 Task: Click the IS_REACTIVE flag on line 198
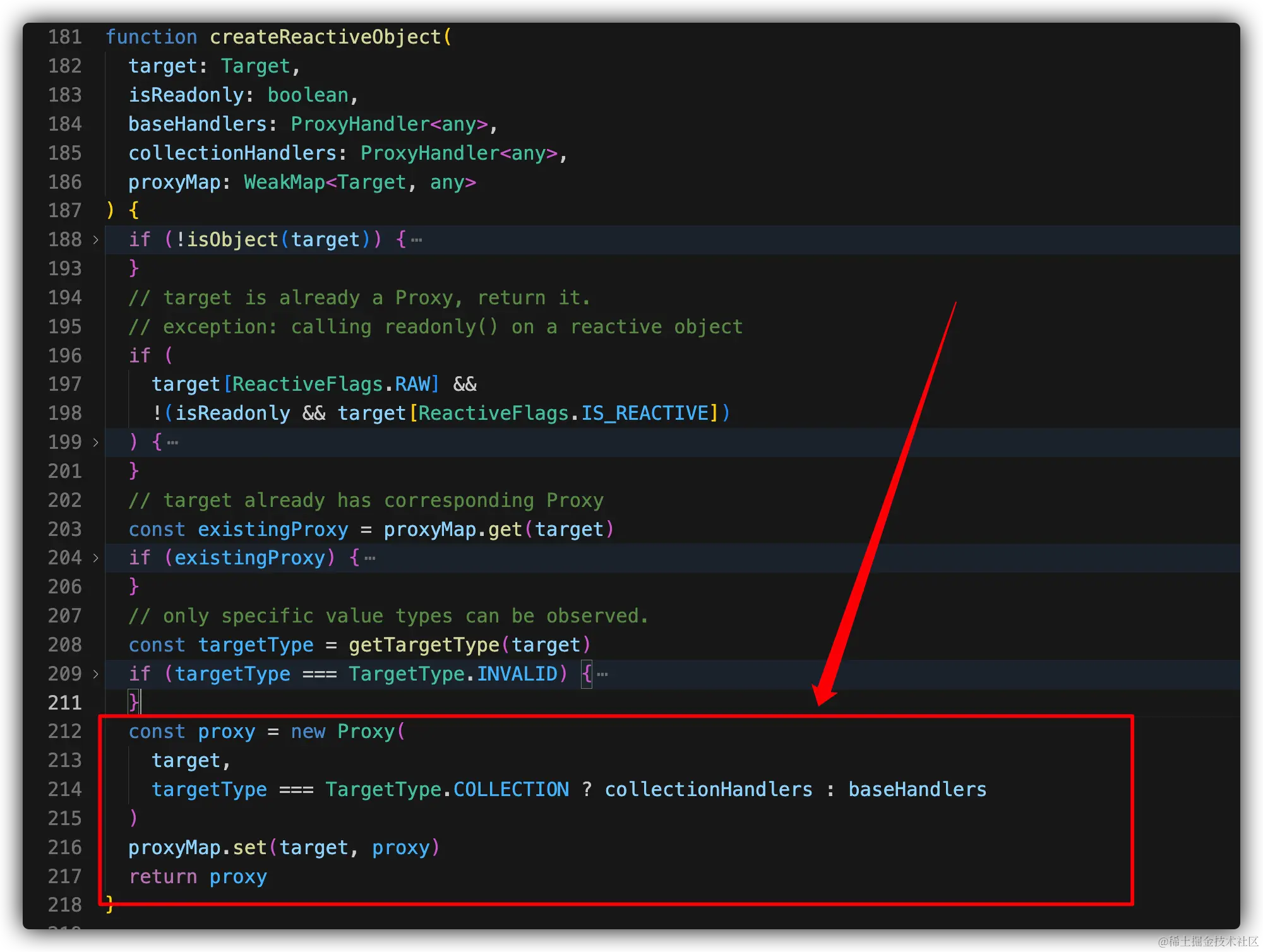[644, 414]
